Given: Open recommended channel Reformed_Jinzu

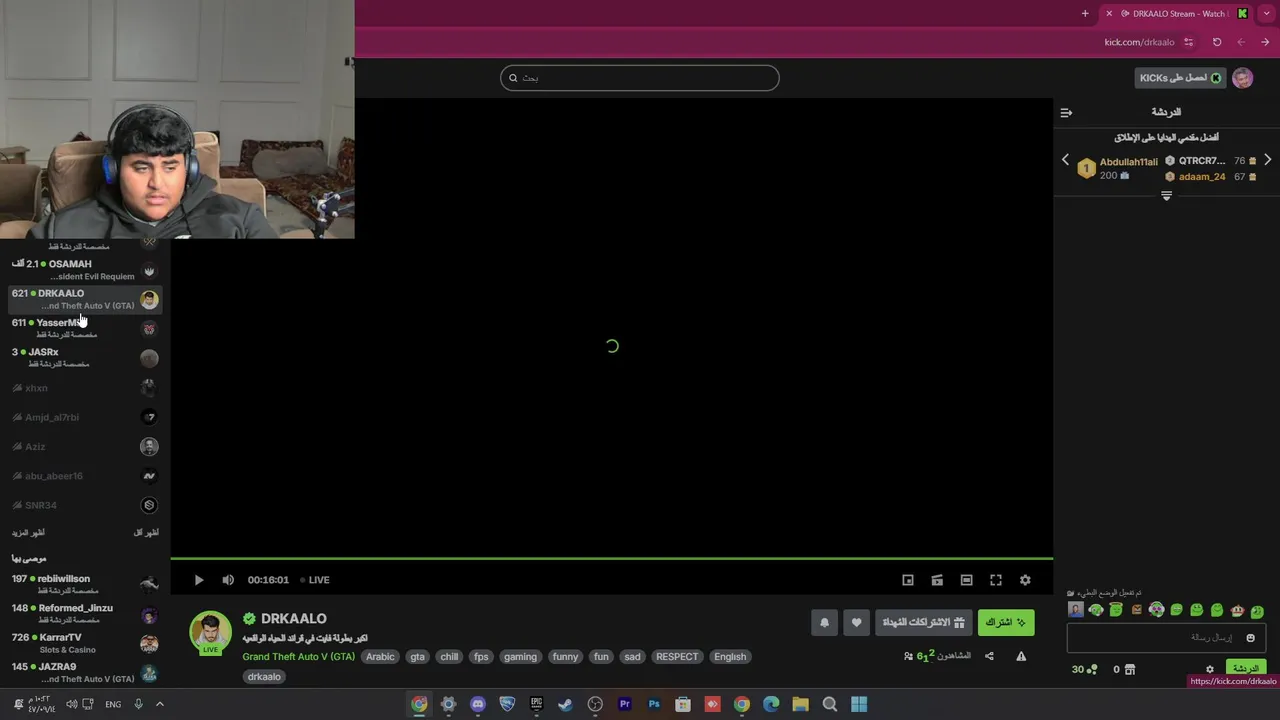Looking at the screenshot, I should tap(85, 614).
